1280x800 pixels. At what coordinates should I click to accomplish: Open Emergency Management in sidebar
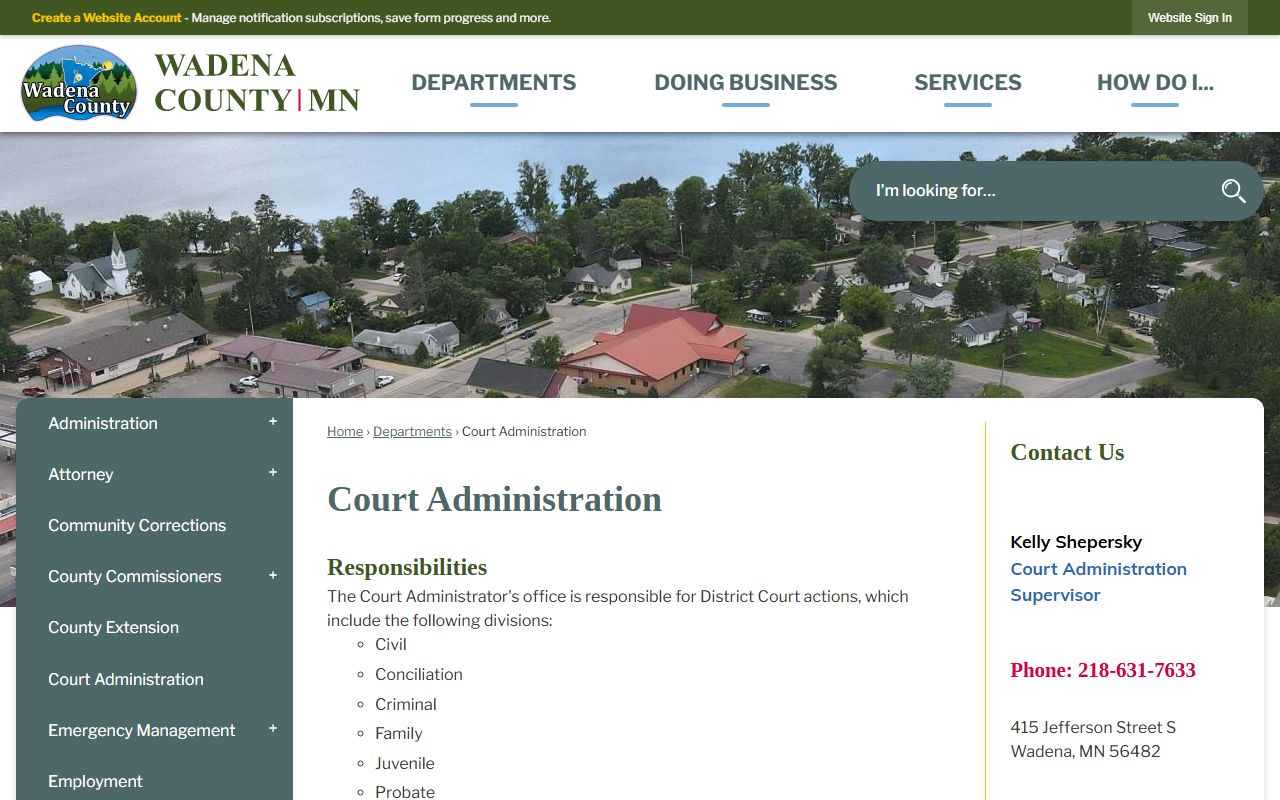pyautogui.click(x=142, y=730)
